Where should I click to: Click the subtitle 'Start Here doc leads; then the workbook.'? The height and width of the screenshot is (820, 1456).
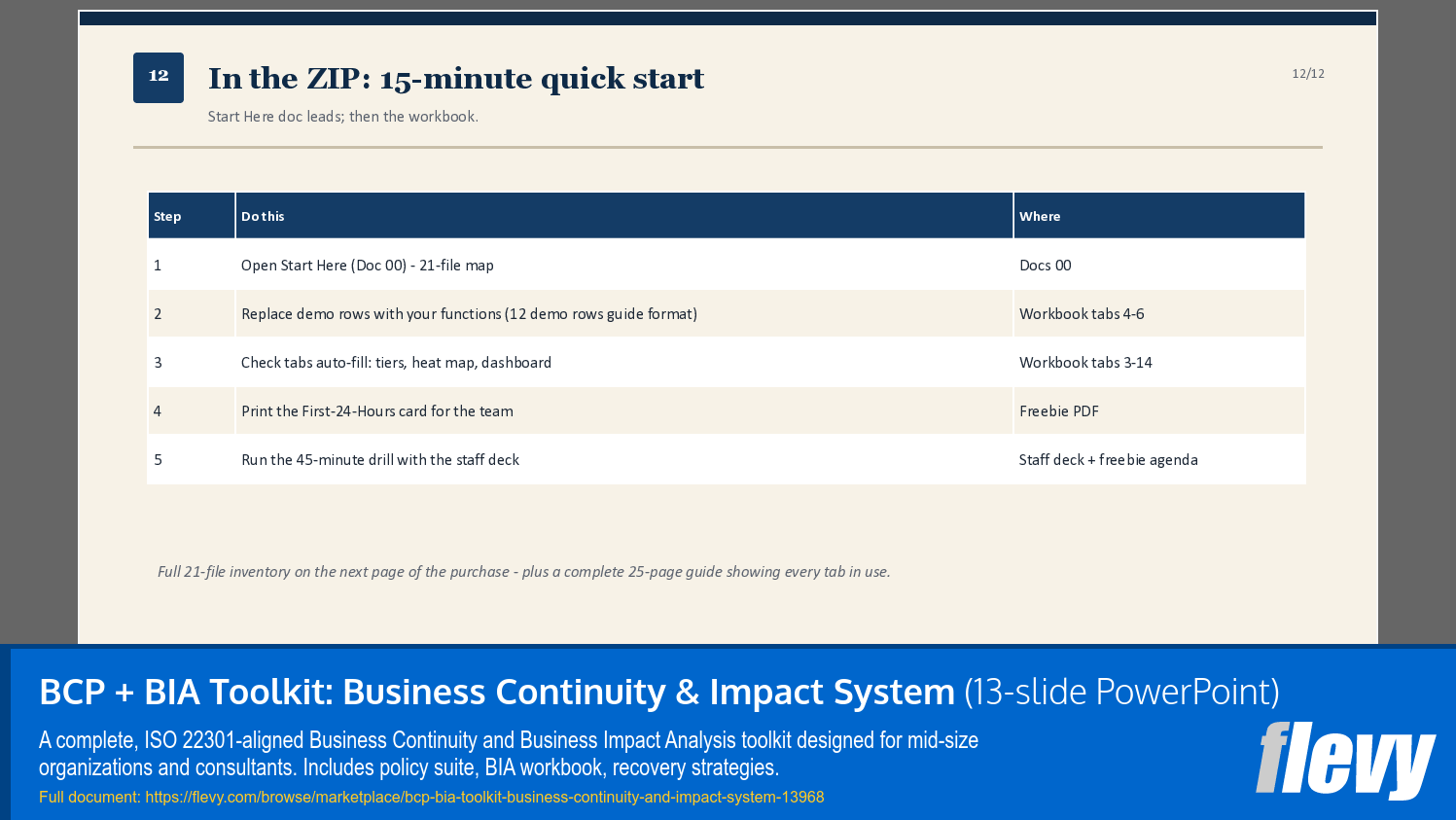point(342,117)
